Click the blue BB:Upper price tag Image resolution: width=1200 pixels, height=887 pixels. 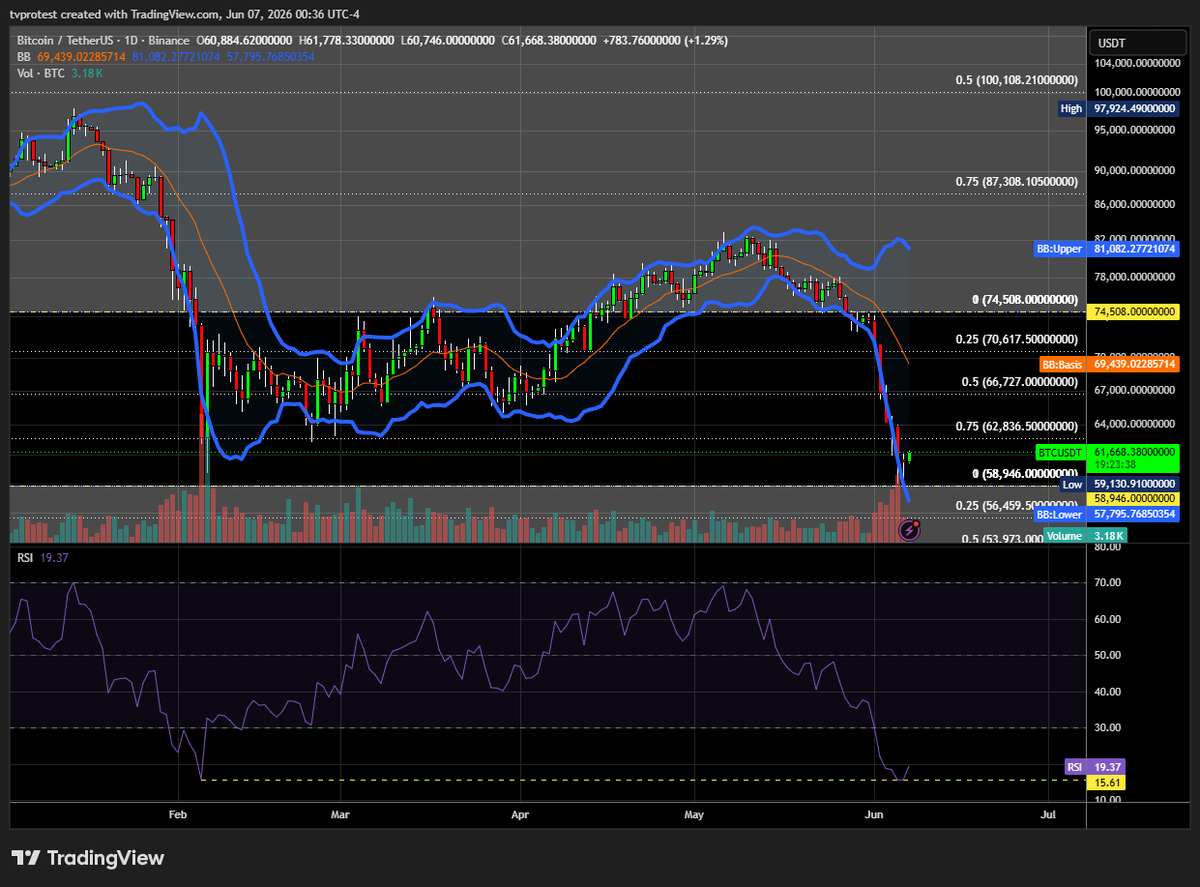point(1106,248)
